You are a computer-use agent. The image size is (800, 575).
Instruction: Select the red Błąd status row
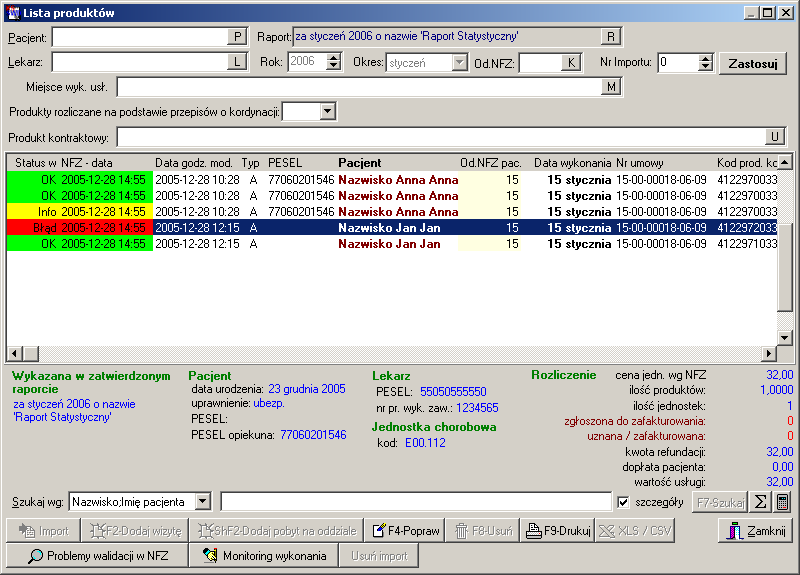[x=392, y=228]
